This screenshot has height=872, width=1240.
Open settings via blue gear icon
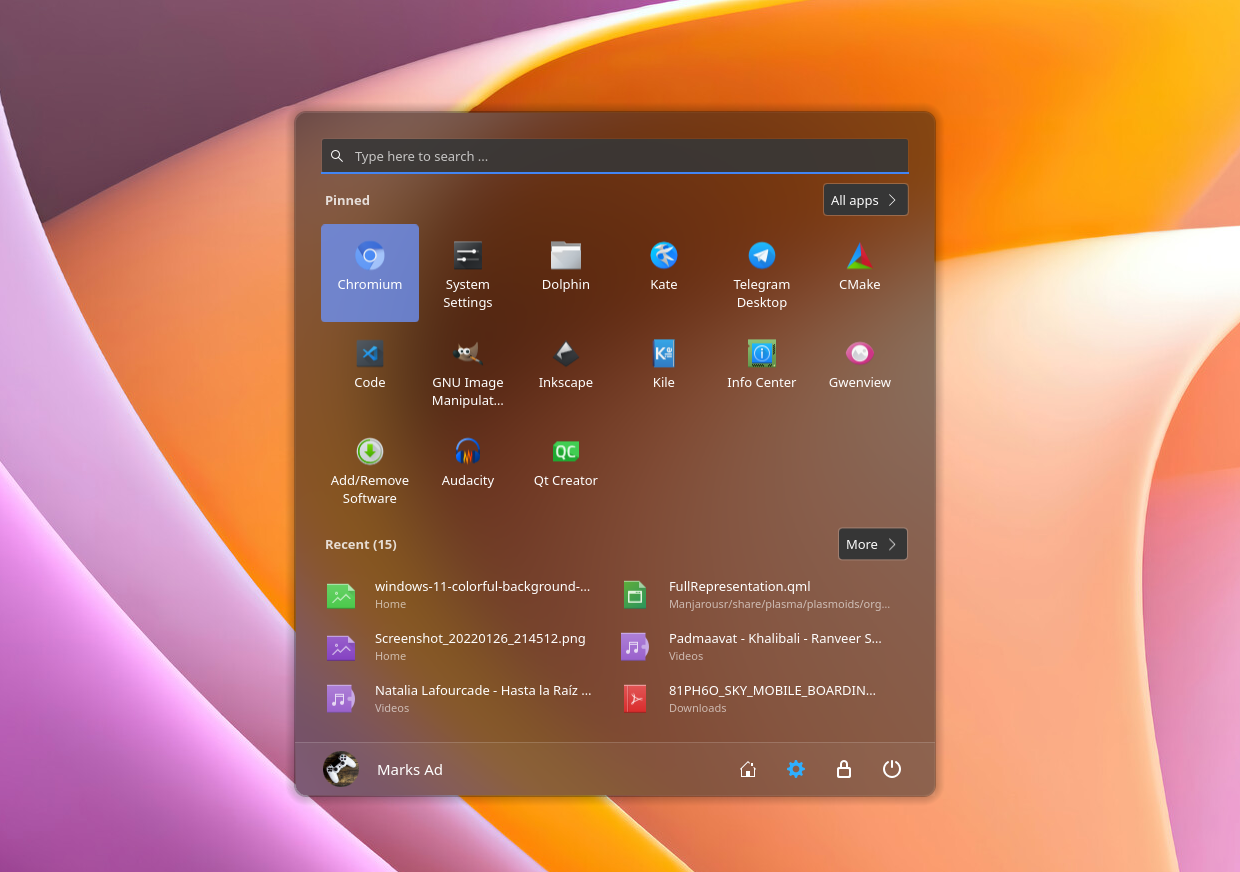[796, 769]
